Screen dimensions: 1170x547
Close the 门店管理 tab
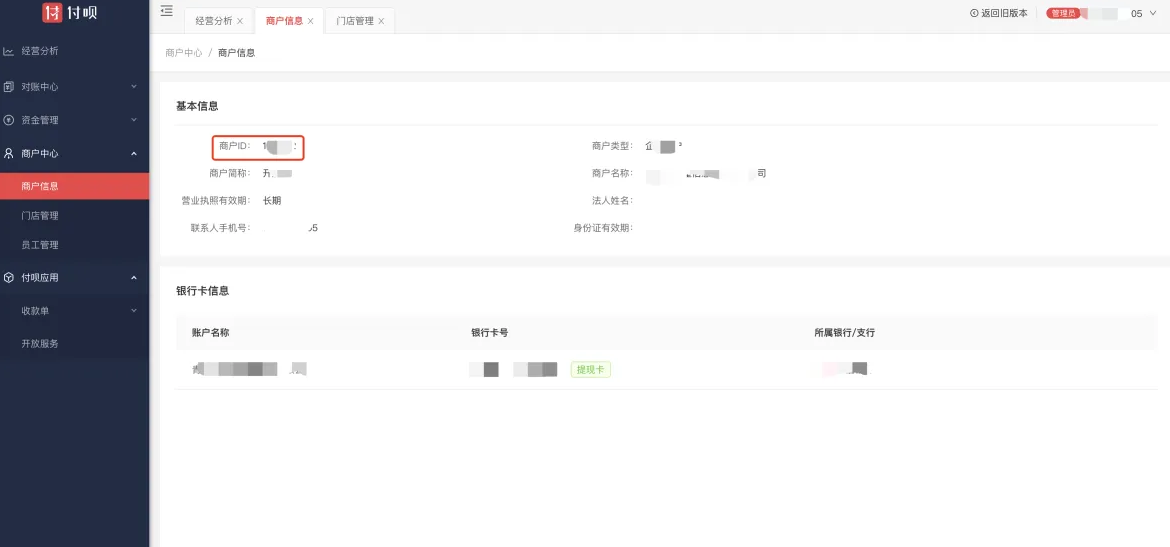[381, 21]
